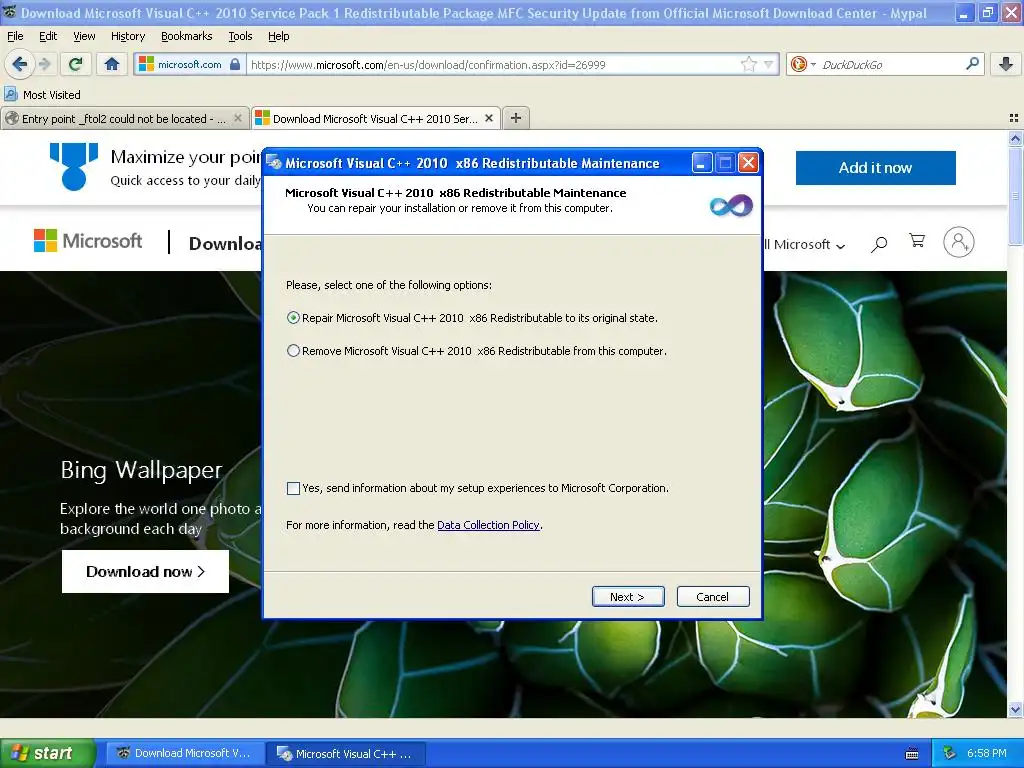The width and height of the screenshot is (1024, 768).
Task: Open the File menu
Action: tap(15, 36)
